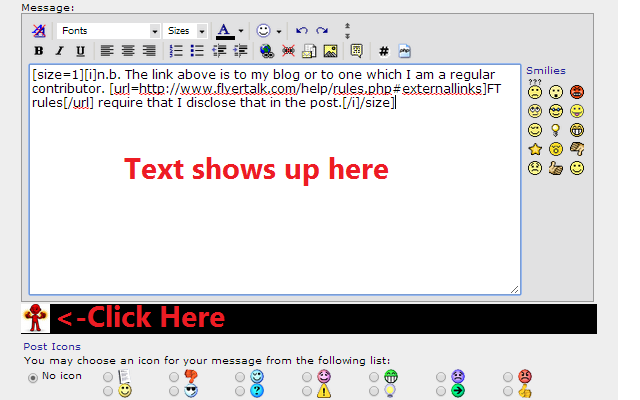Decrease the text indent
The width and height of the screenshot is (640, 400).
pos(219,51)
